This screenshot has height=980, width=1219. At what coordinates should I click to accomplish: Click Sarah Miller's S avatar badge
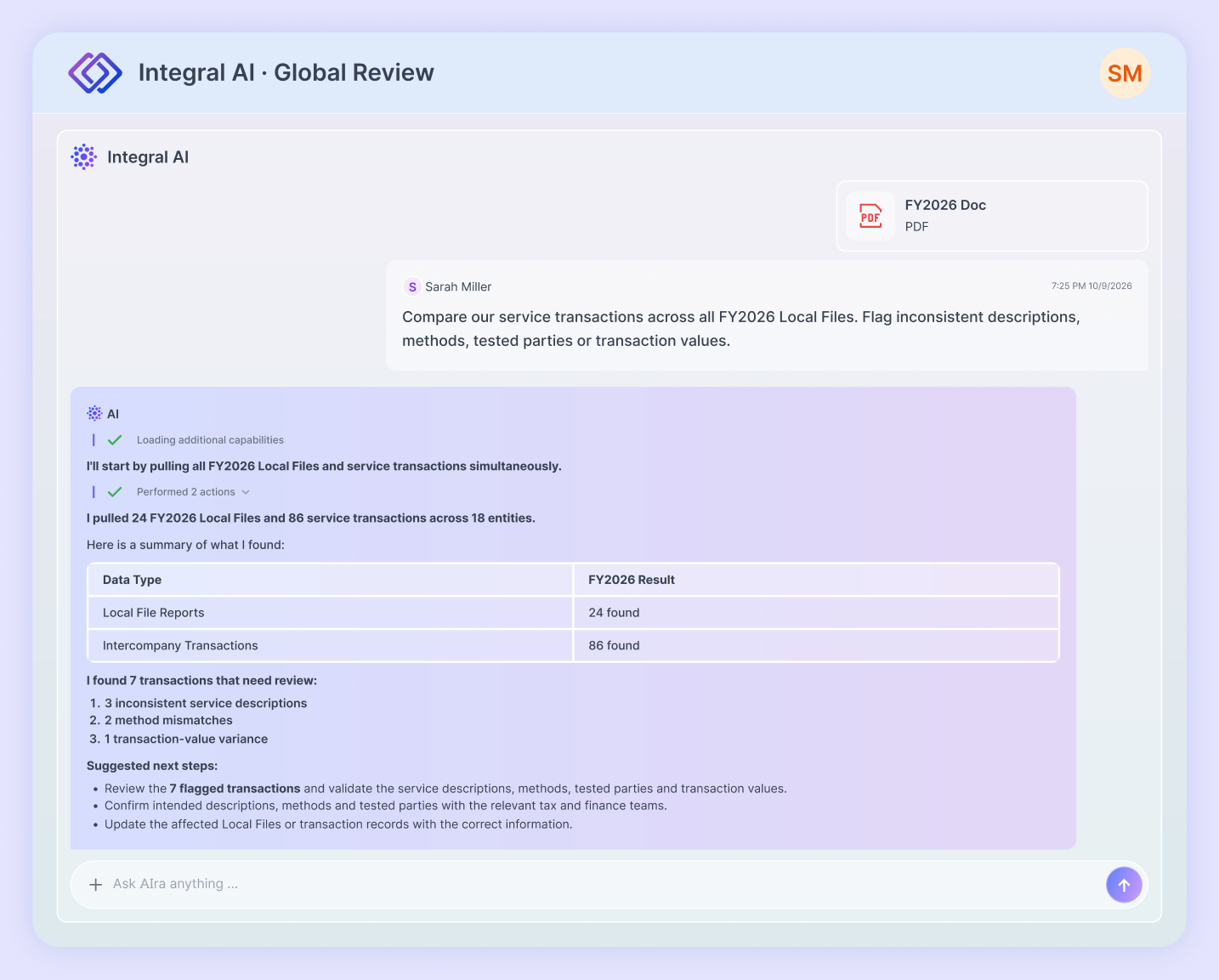point(412,286)
